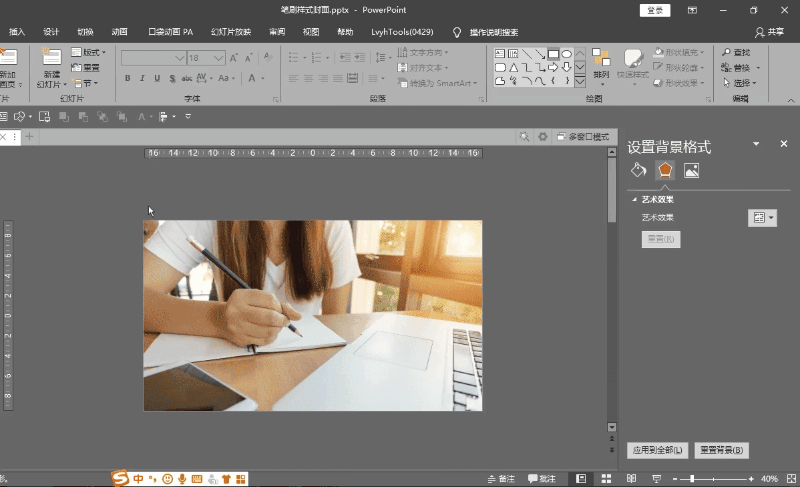Viewport: 800px width, 487px height.
Task: Clear all text formatting
Action: tap(268, 58)
